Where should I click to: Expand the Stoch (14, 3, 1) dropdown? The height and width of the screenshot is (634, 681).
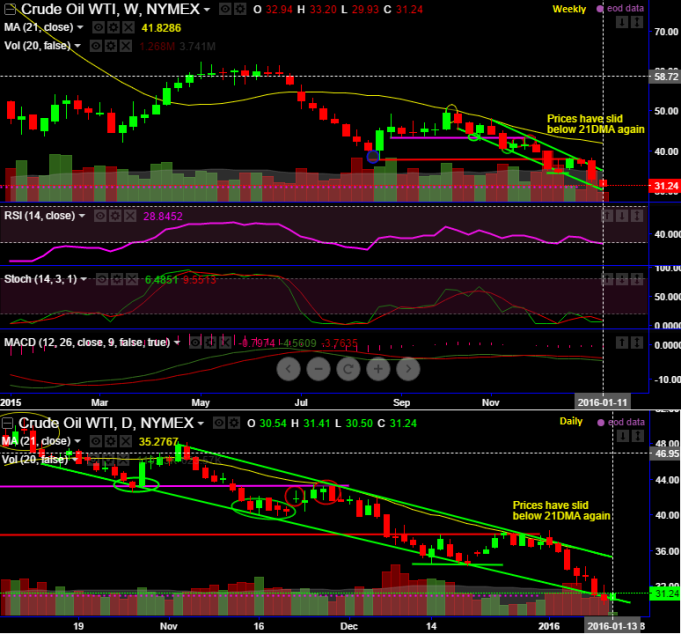pos(83,279)
